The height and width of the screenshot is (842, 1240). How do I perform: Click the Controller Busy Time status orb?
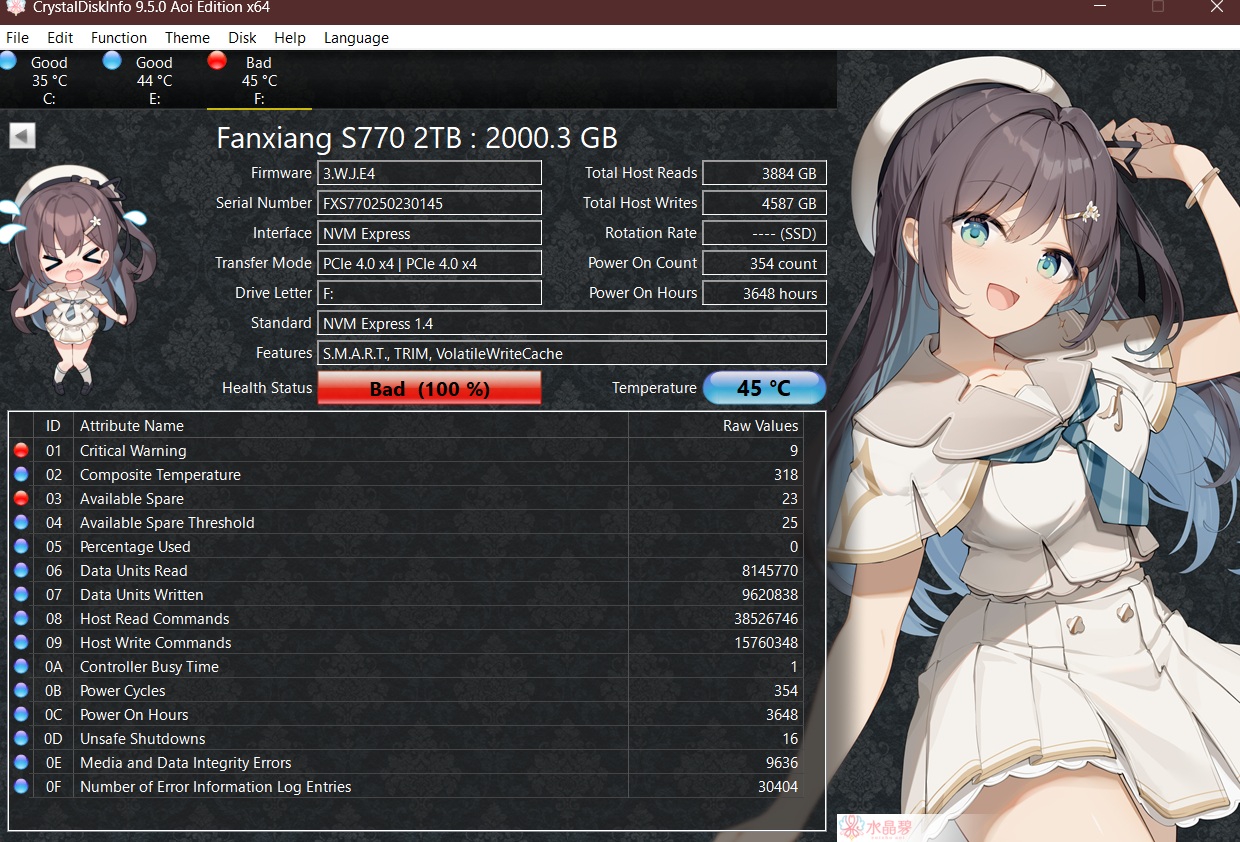tap(21, 667)
